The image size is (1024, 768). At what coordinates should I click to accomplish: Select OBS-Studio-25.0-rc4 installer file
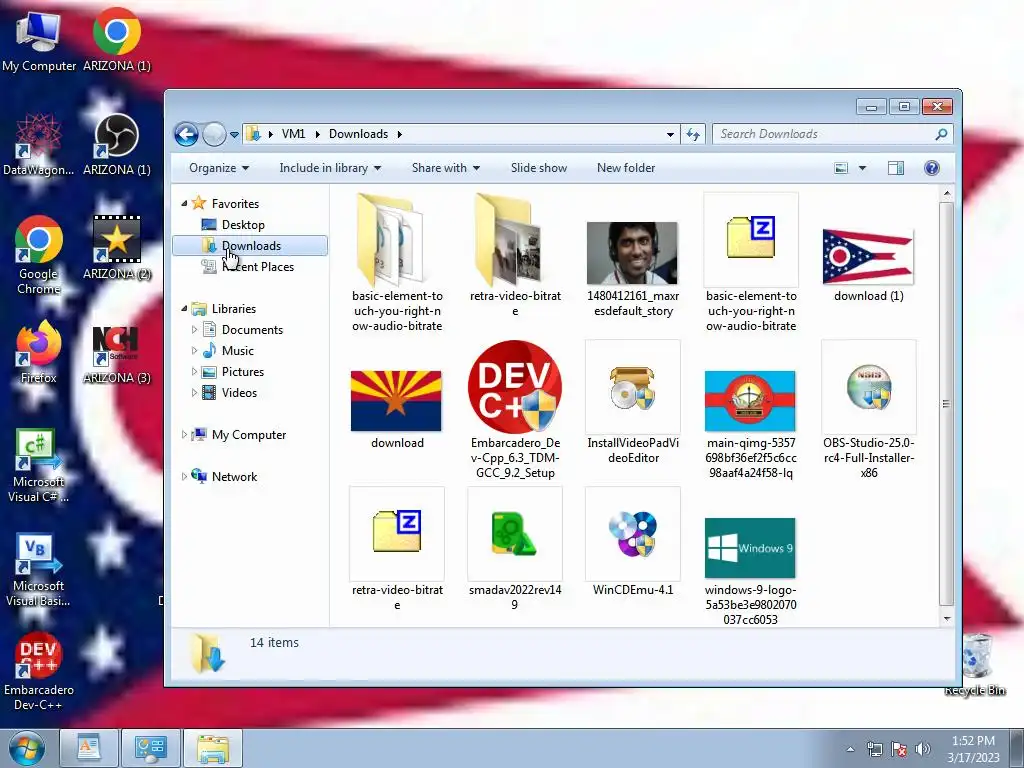(869, 410)
